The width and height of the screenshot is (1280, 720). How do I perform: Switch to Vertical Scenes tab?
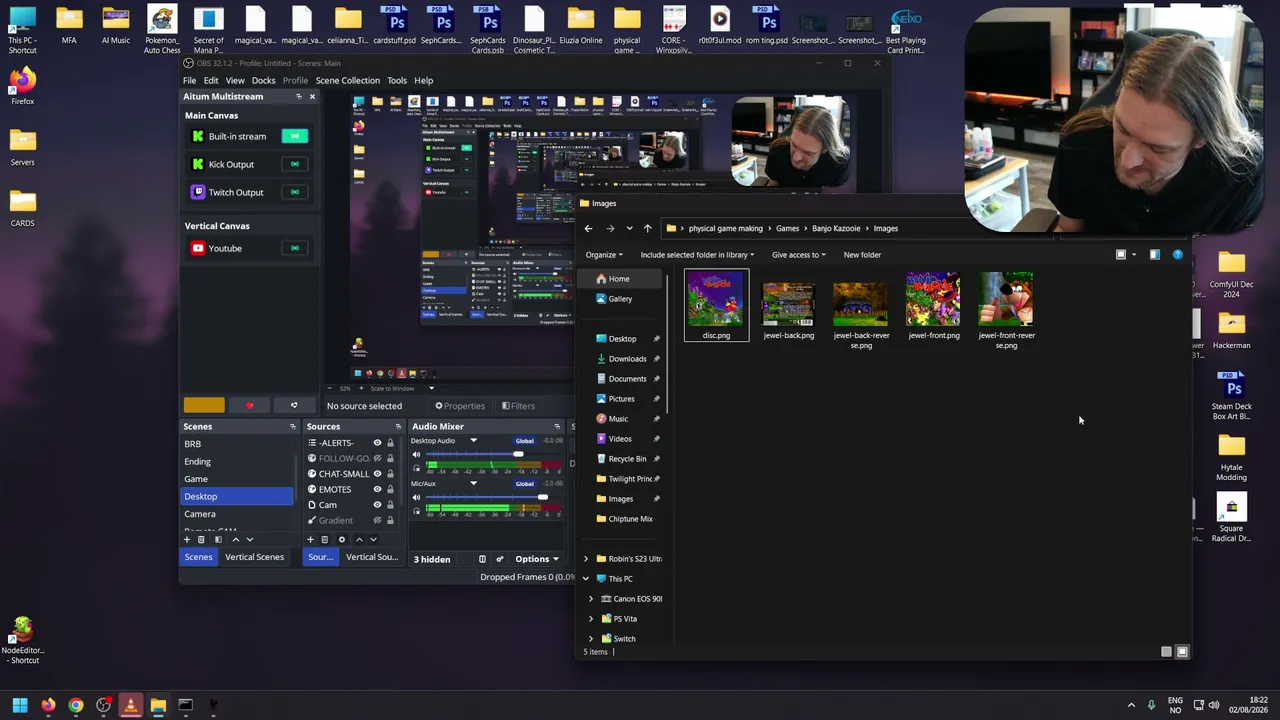click(254, 557)
